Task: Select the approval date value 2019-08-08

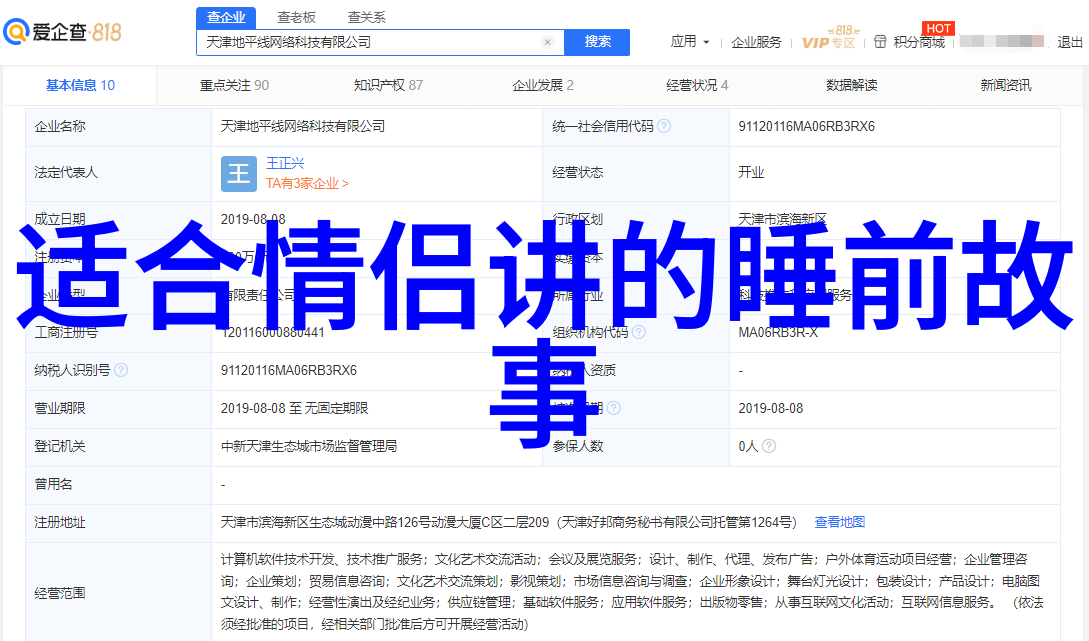Action: point(771,408)
